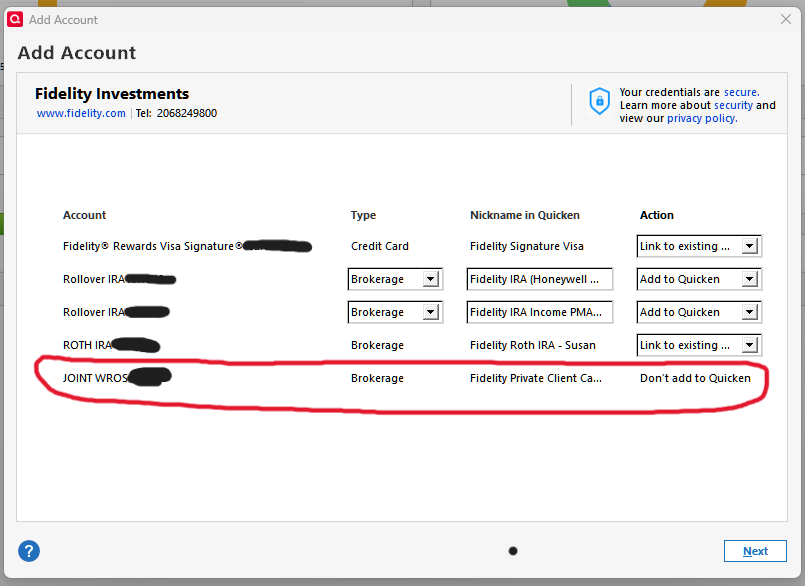
Task: Open the help question mark icon
Action: pyautogui.click(x=29, y=551)
